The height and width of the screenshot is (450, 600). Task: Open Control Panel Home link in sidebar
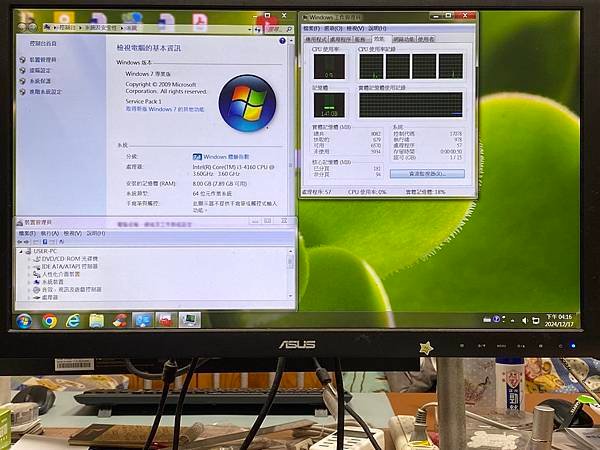click(x=43, y=44)
